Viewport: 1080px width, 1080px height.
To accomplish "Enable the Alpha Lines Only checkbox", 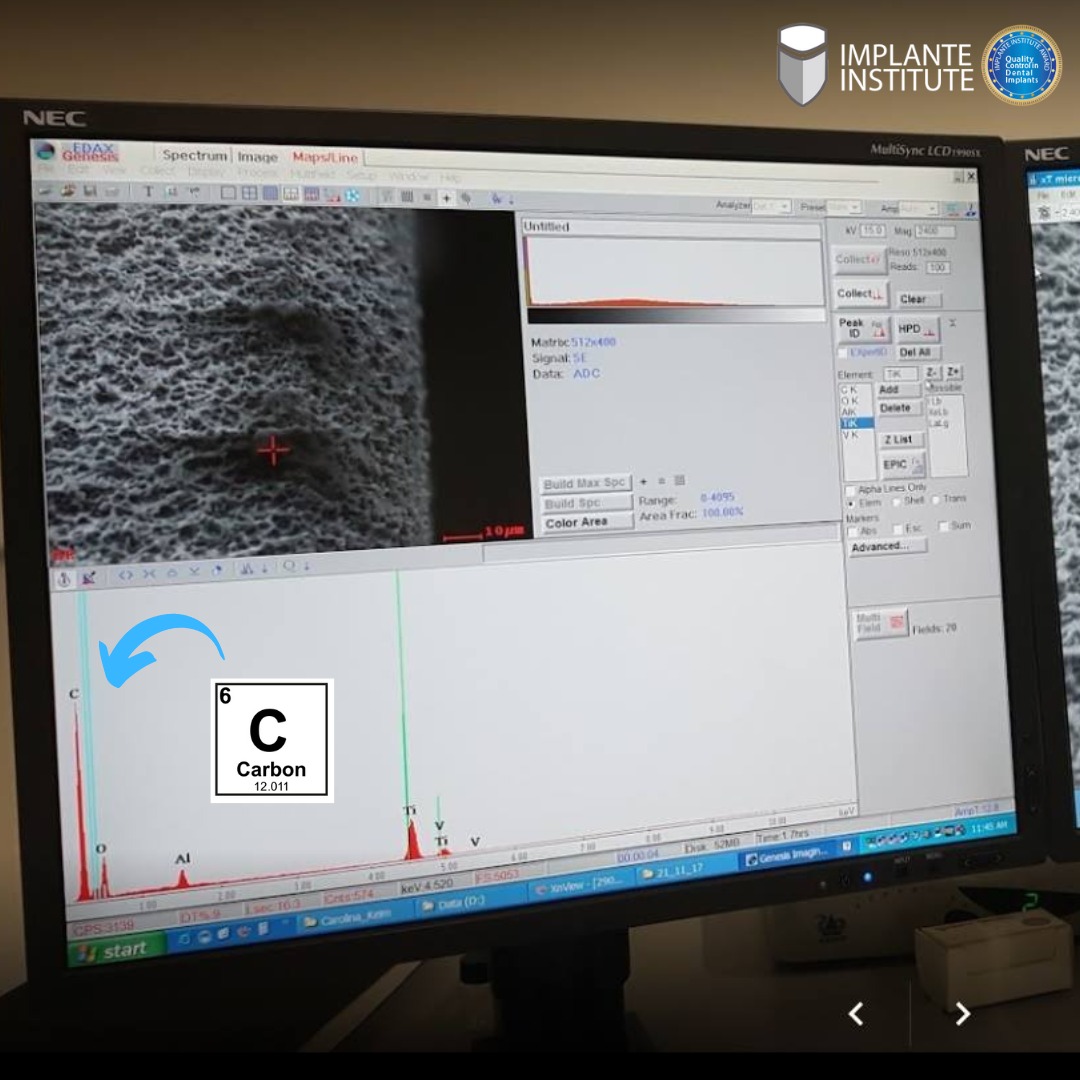I will 850,490.
